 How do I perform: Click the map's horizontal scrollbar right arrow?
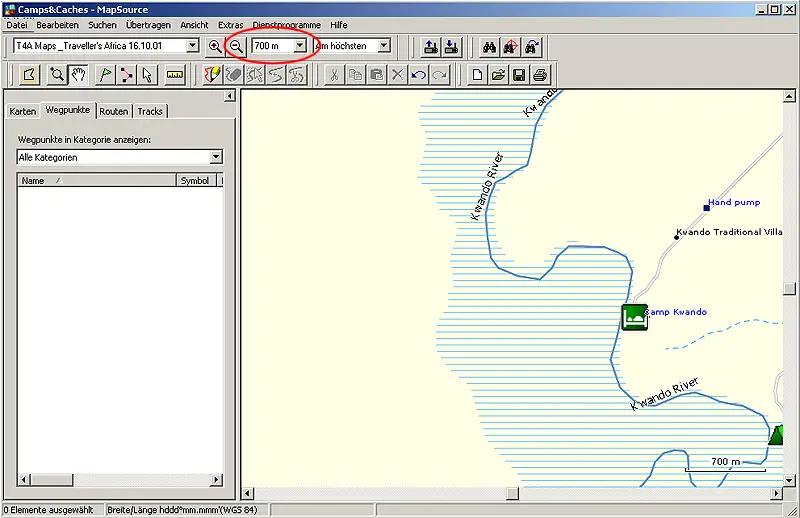pos(777,493)
